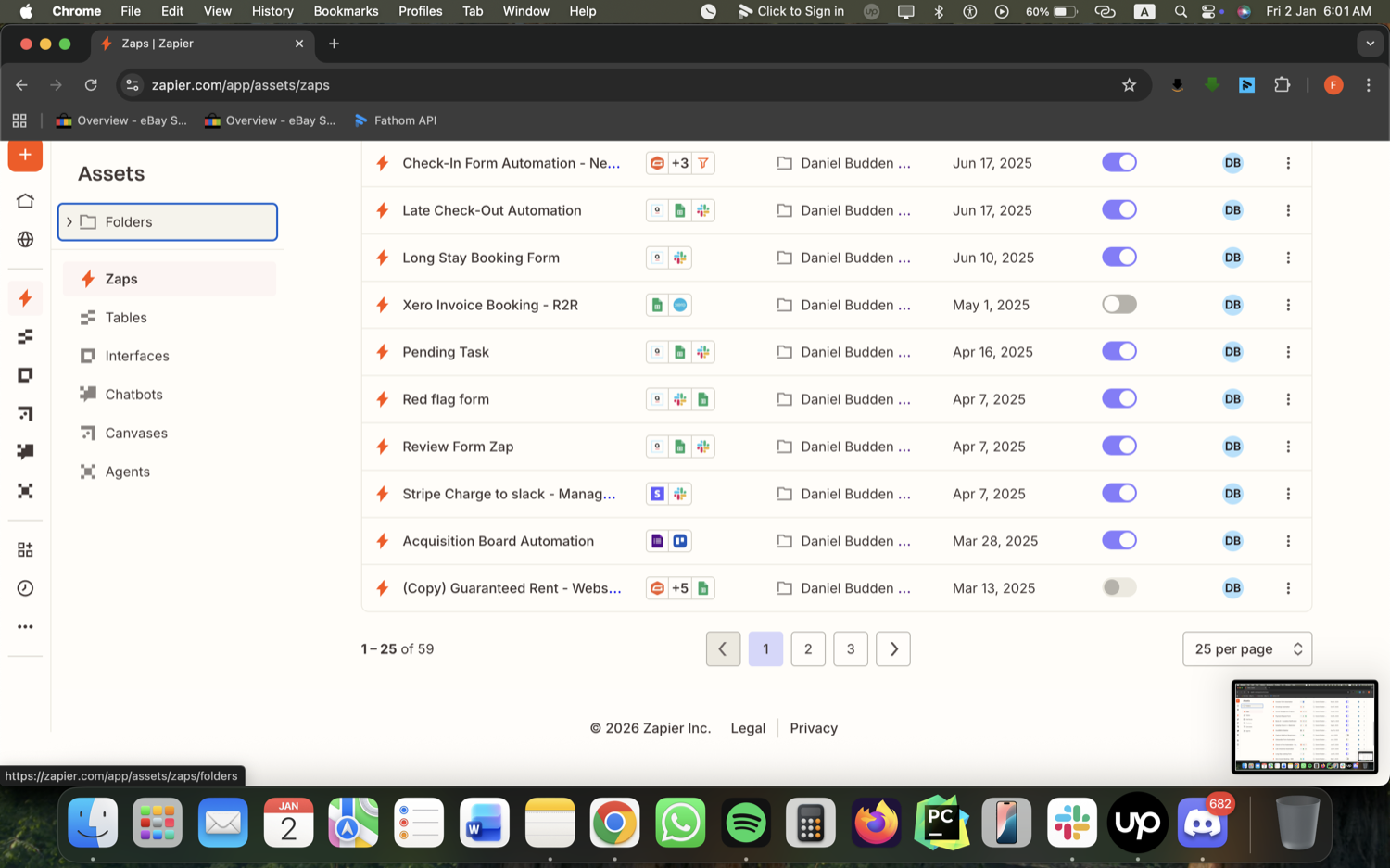1390x868 pixels.
Task: Open Chatbots icon in the left rail
Action: point(25,452)
